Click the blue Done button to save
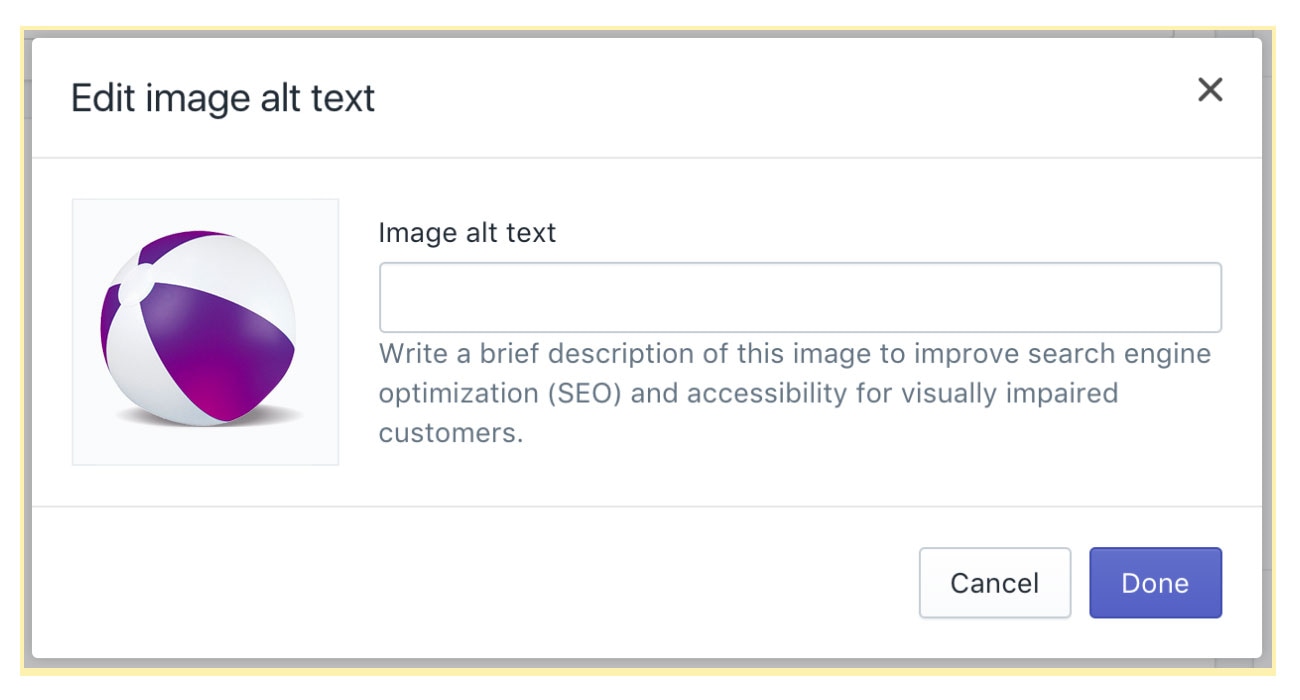This screenshot has height=700, width=1300. tap(1155, 583)
